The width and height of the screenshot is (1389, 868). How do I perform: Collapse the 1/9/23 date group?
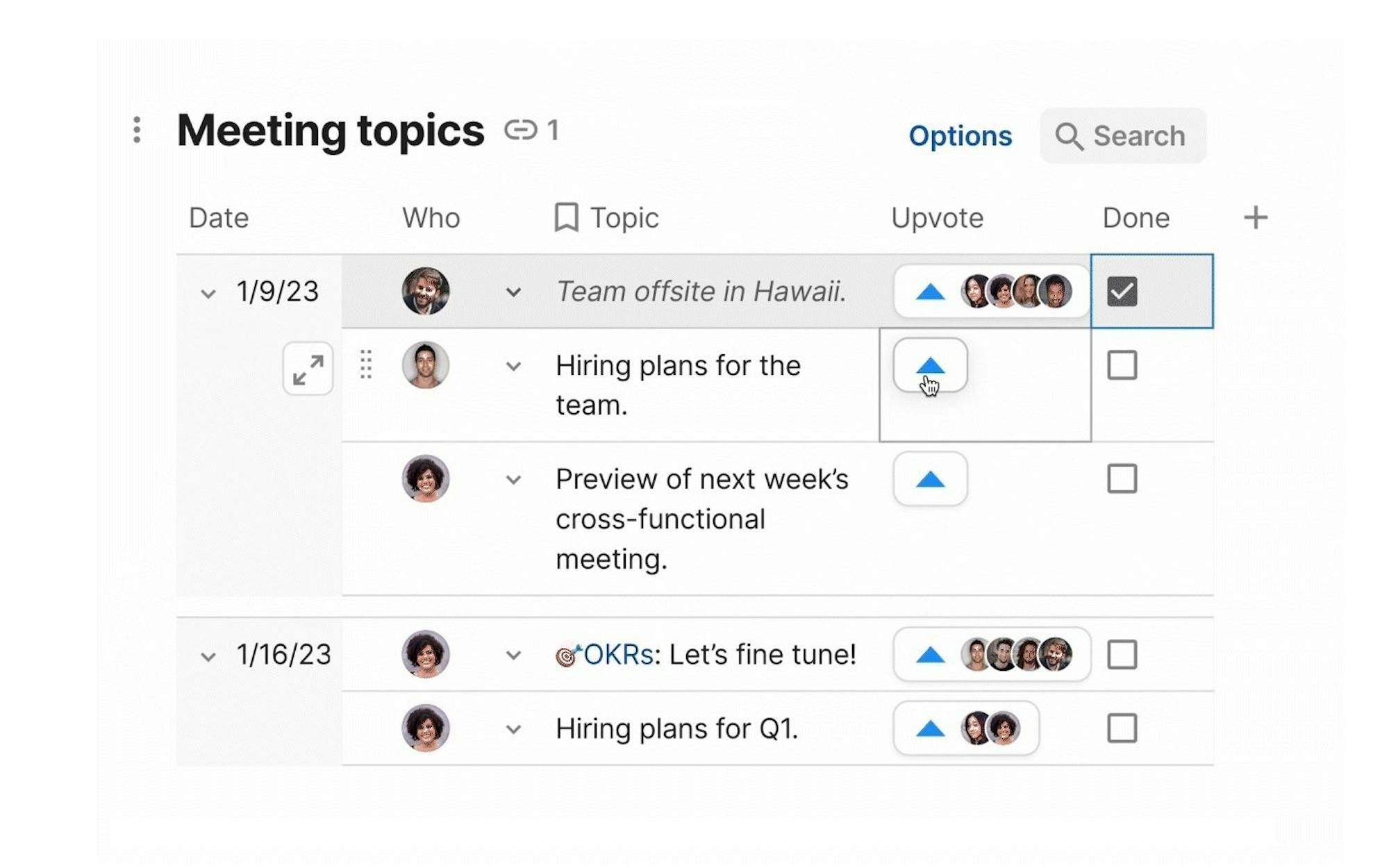(208, 293)
